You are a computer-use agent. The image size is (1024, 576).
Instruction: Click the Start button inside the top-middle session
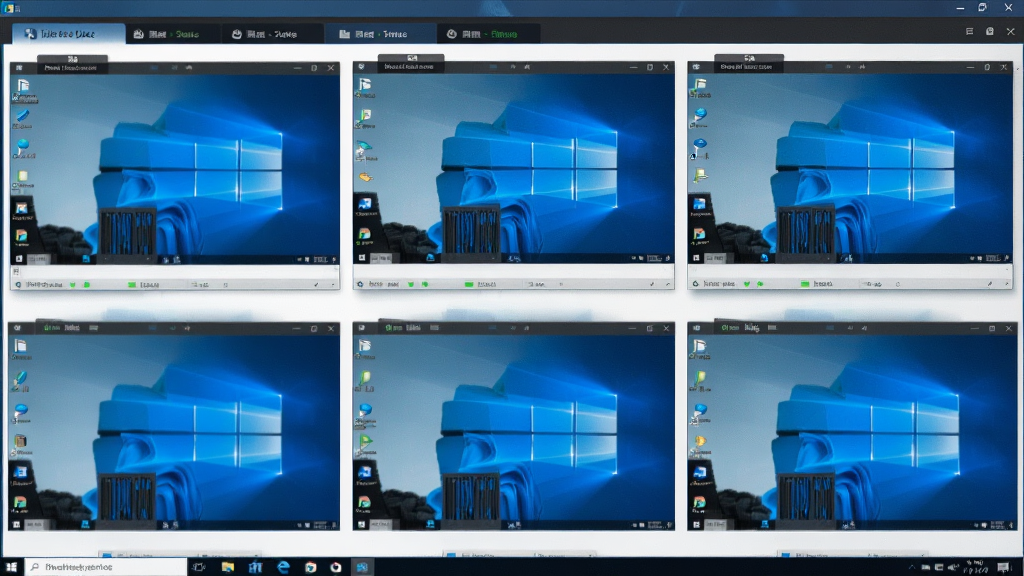[x=362, y=259]
